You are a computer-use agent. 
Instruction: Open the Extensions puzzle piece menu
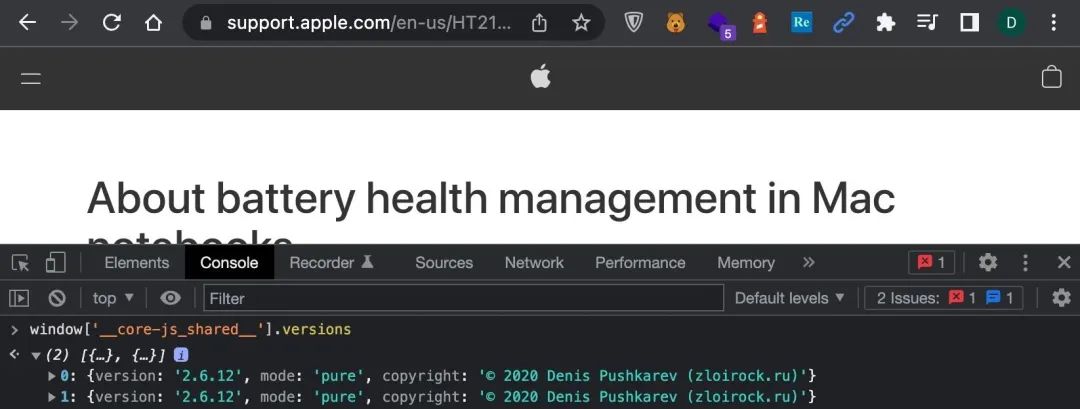click(885, 23)
